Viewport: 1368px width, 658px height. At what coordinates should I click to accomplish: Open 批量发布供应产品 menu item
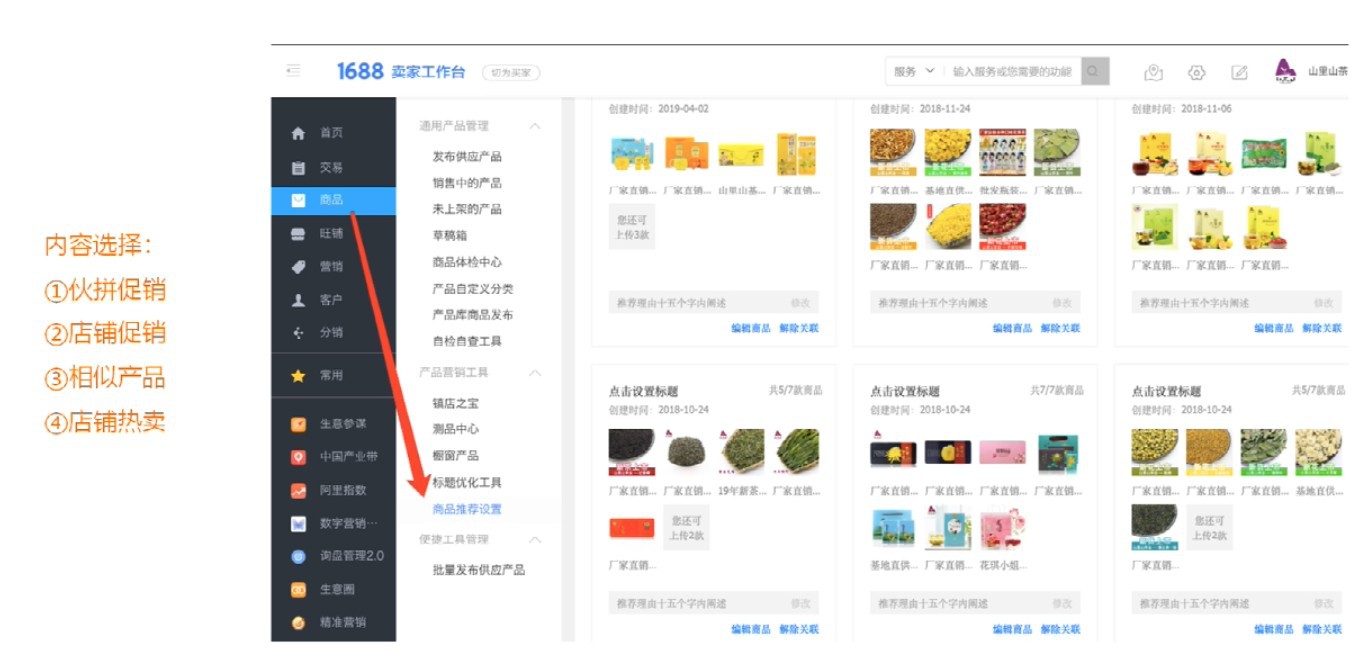[479, 570]
